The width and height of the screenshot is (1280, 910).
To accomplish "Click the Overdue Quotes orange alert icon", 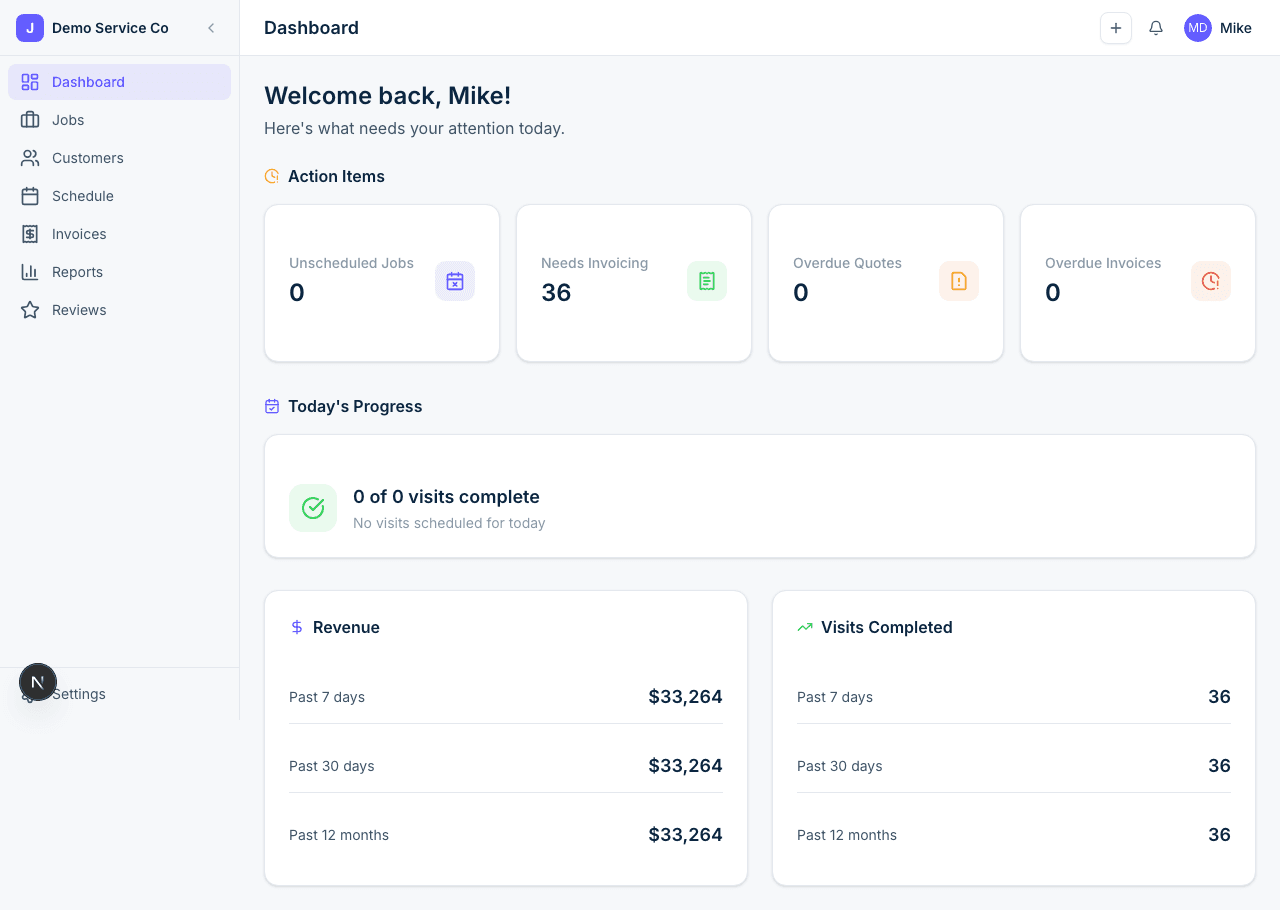I will [959, 281].
